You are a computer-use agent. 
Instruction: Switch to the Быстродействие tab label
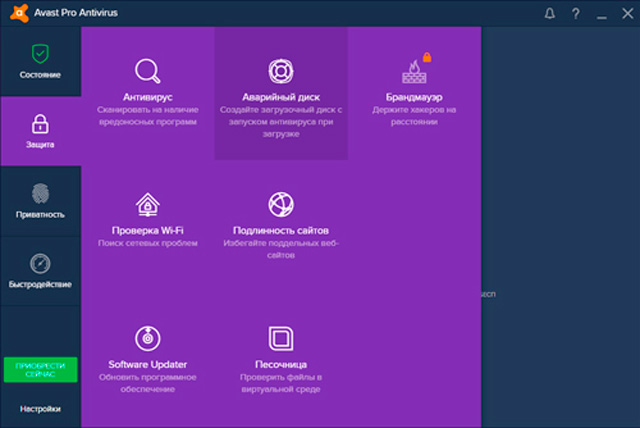click(40, 284)
